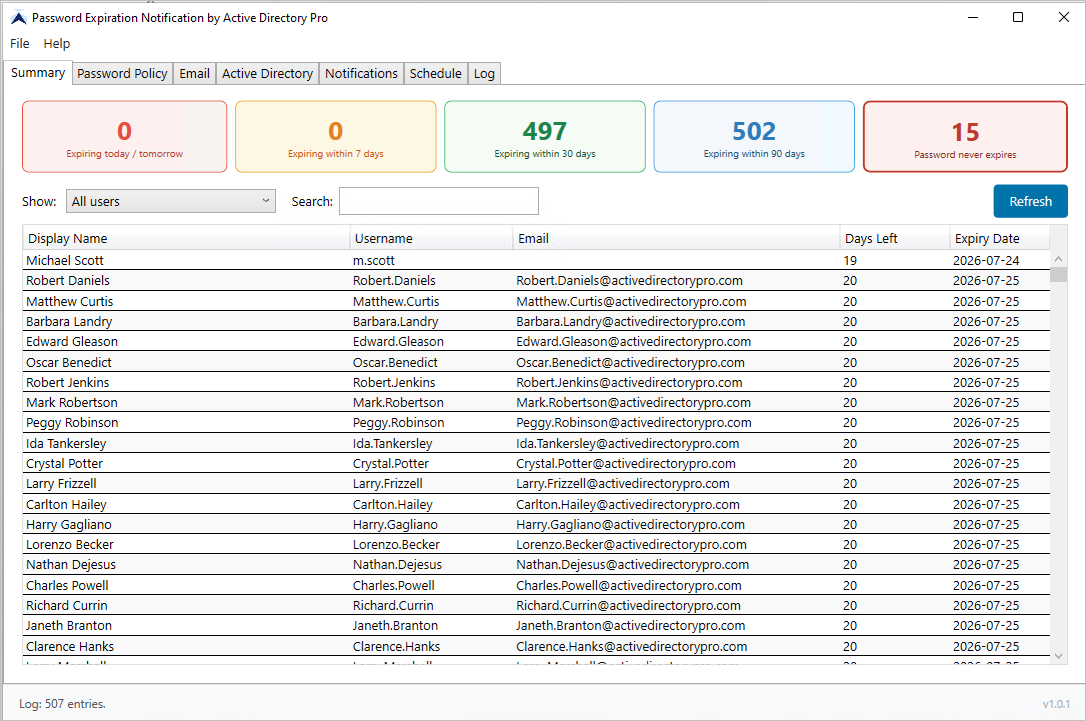Click the Carlton.Hailey username cell
The height and width of the screenshot is (721, 1086).
(x=393, y=504)
